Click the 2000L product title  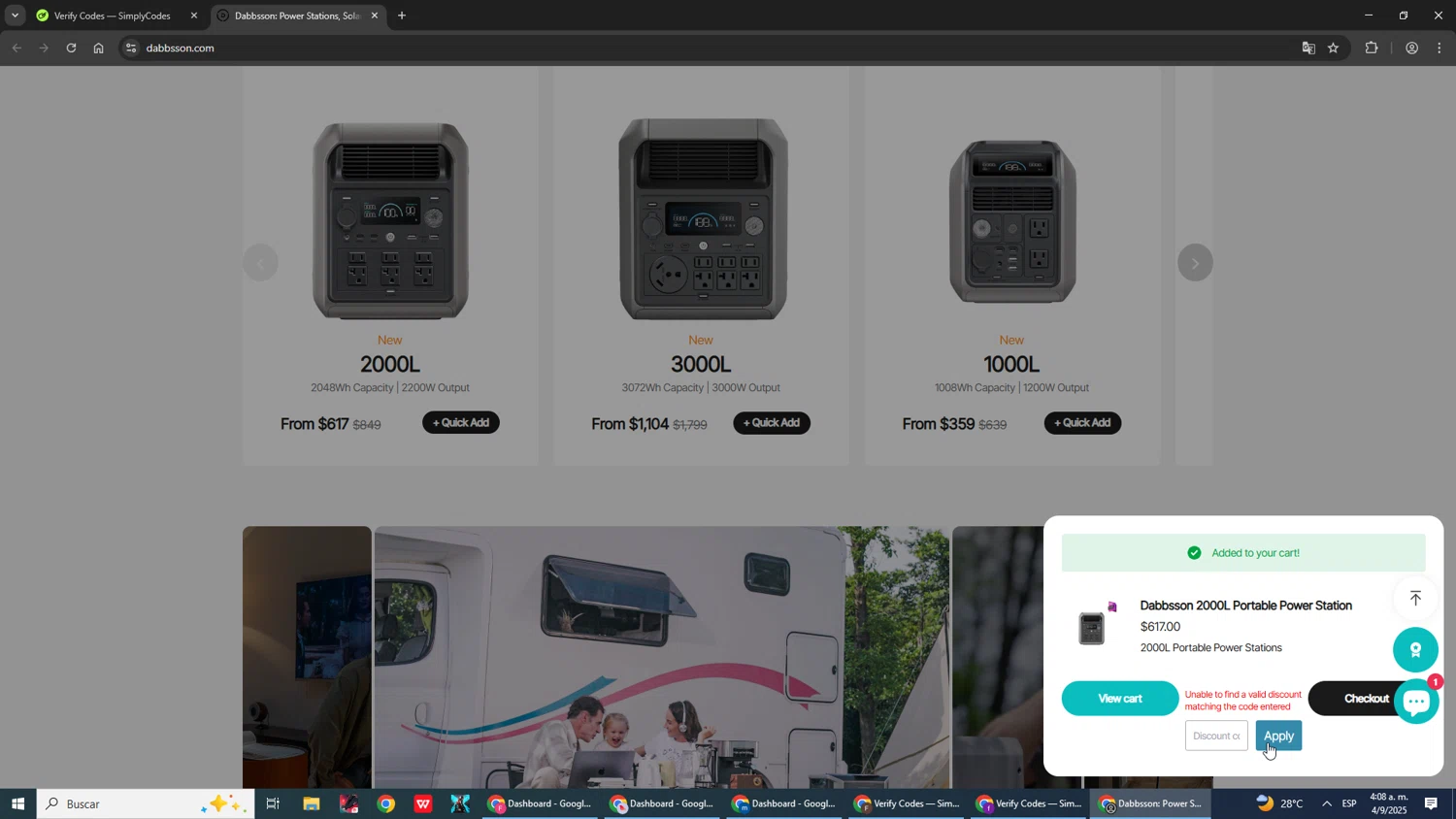[390, 365]
